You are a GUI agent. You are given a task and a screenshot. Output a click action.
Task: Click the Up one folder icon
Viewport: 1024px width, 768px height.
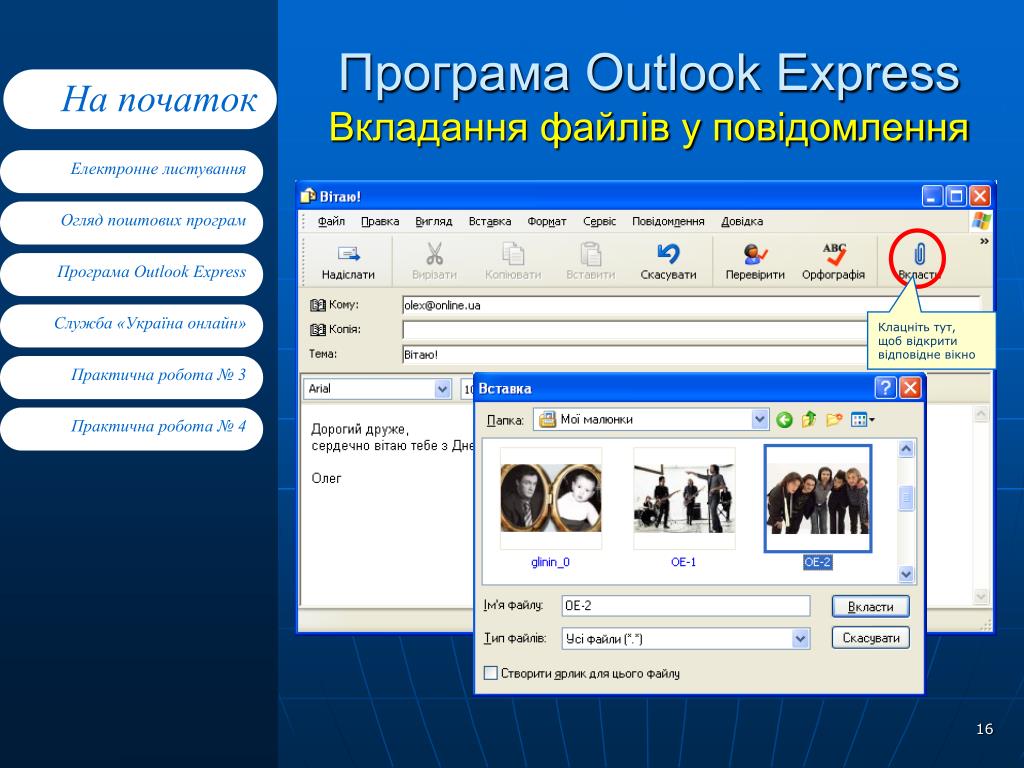pyautogui.click(x=809, y=419)
